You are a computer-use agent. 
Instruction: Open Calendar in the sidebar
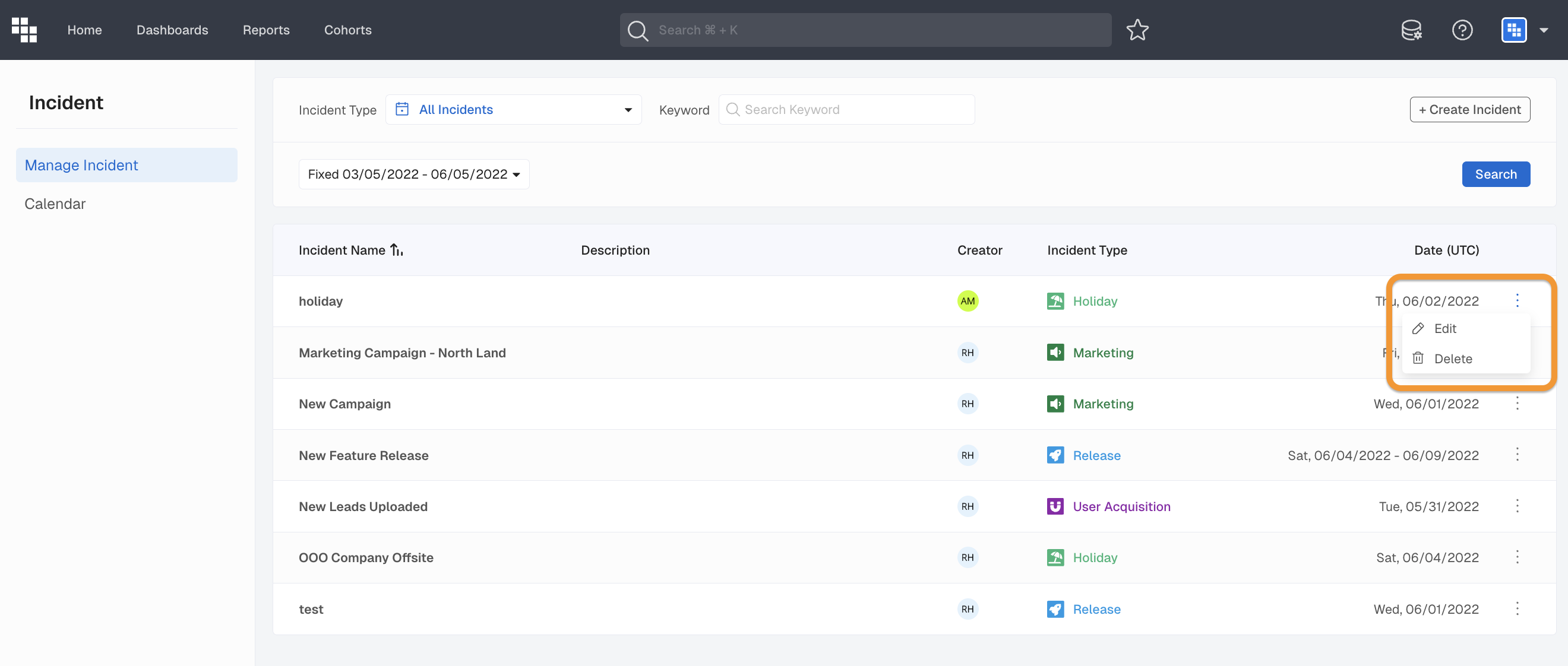tap(55, 204)
